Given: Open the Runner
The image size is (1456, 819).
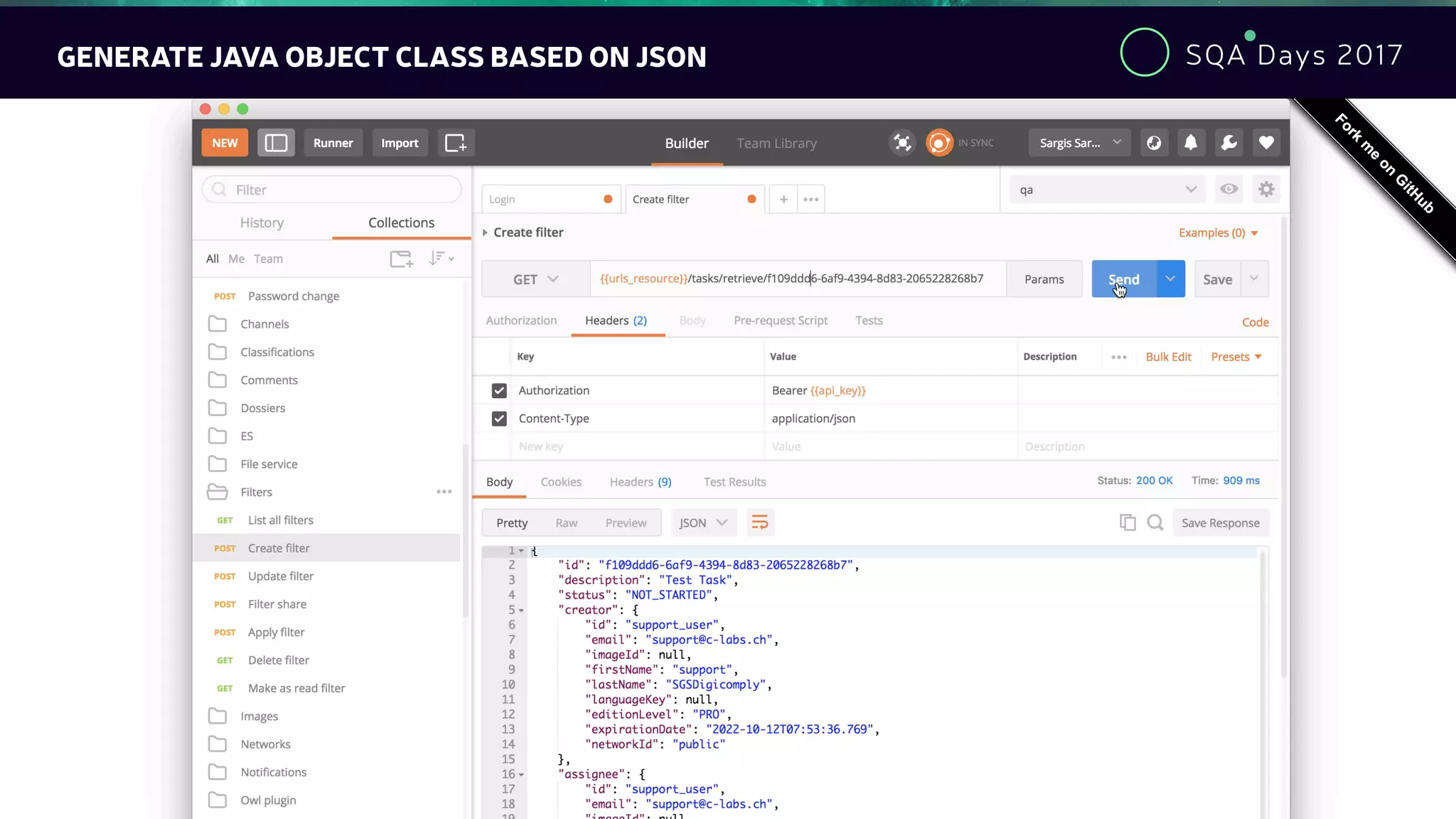Looking at the screenshot, I should (x=333, y=143).
